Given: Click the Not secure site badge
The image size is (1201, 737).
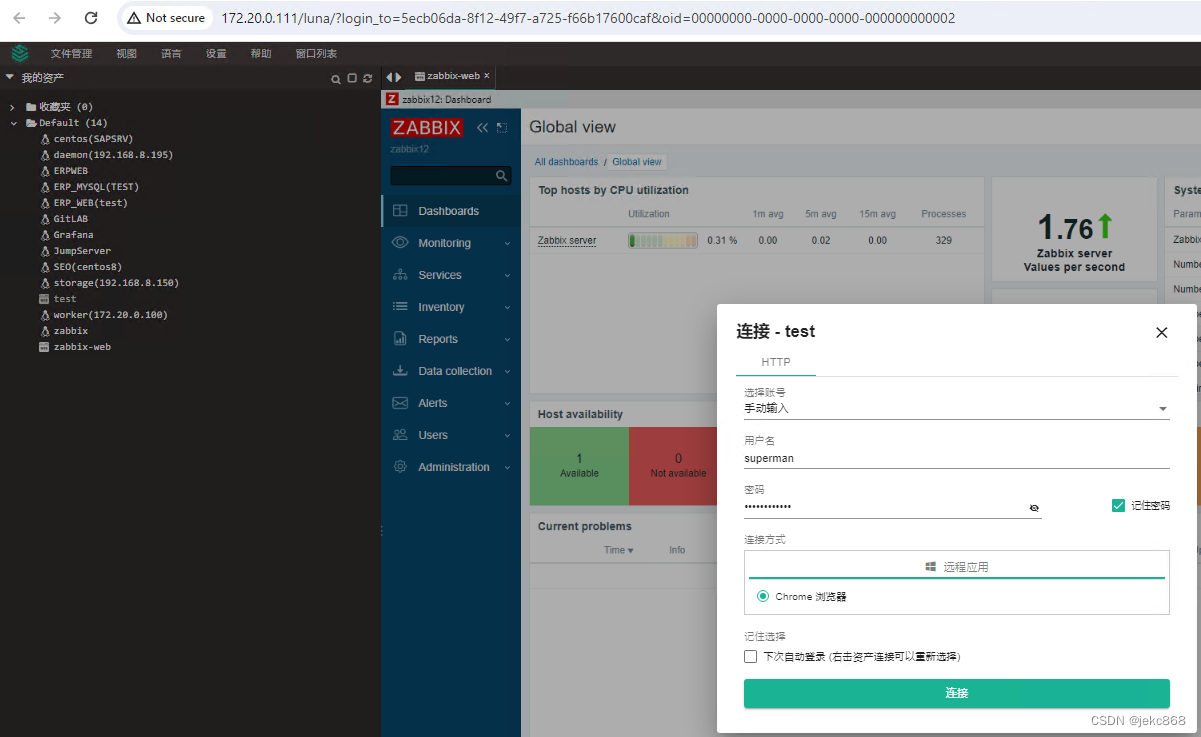Looking at the screenshot, I should tap(166, 18).
